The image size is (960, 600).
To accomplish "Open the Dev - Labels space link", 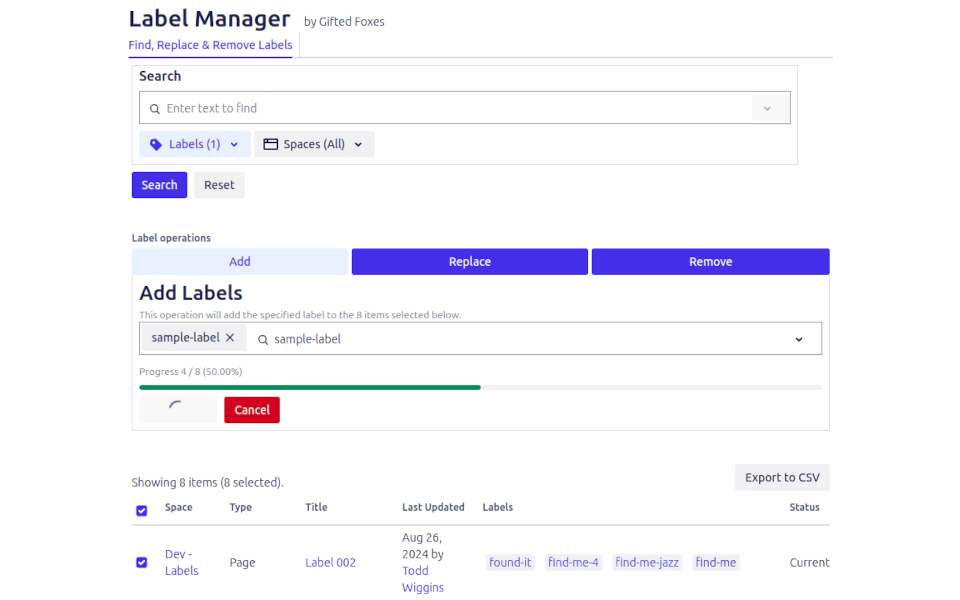I will click(x=181, y=562).
